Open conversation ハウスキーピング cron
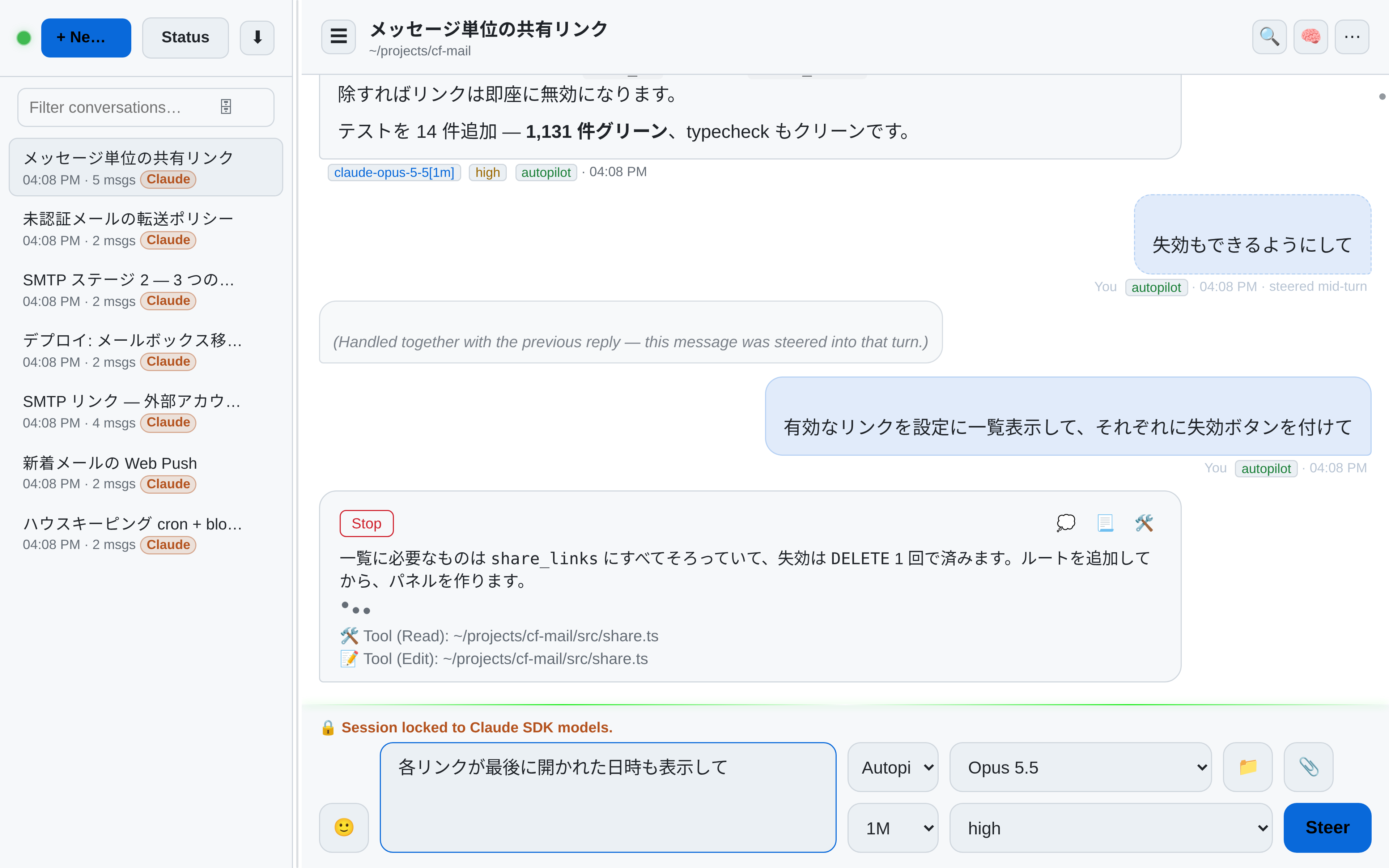The width and height of the screenshot is (1389, 868). [146, 533]
